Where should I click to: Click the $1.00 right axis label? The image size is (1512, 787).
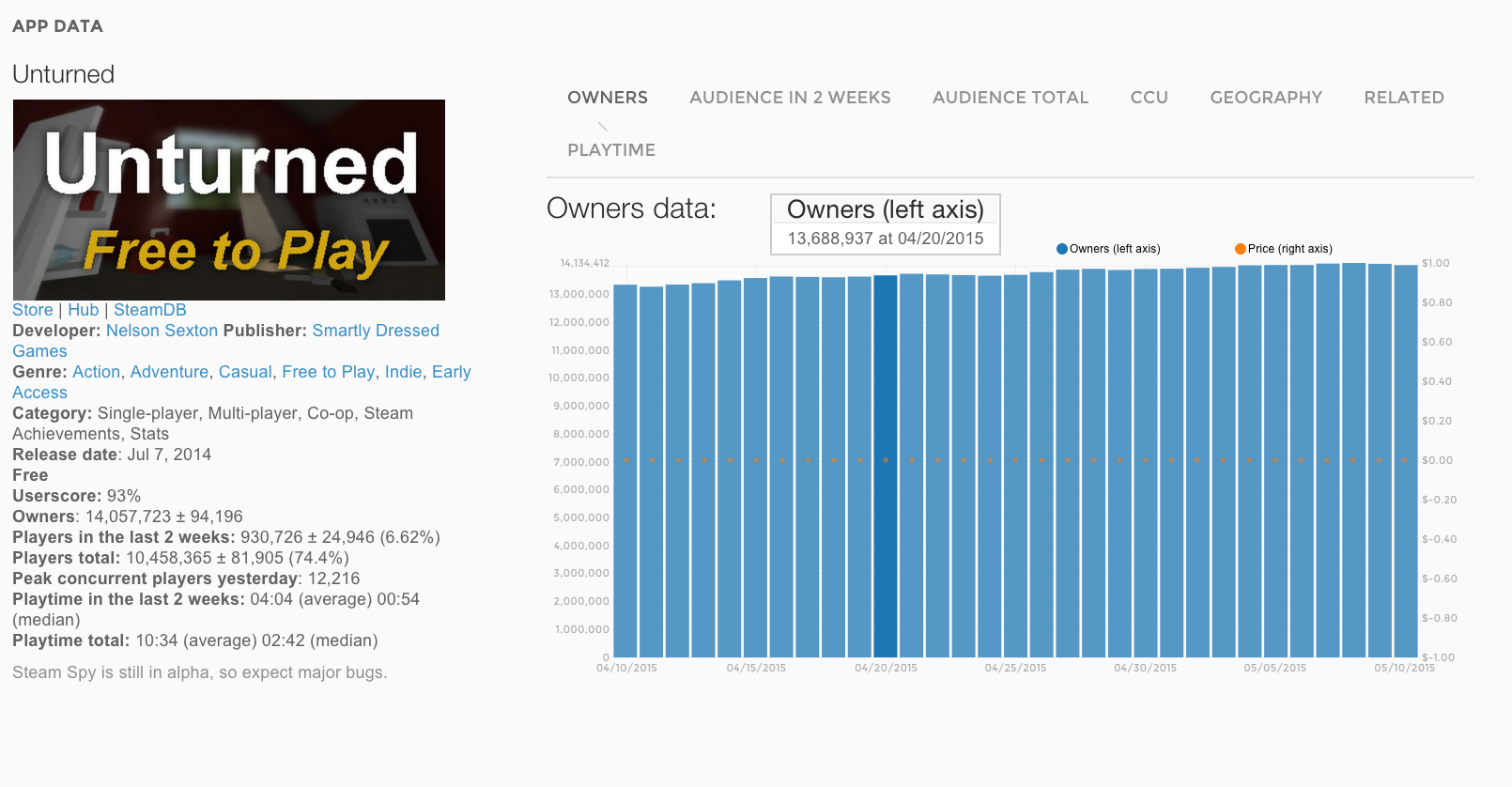(x=1435, y=263)
